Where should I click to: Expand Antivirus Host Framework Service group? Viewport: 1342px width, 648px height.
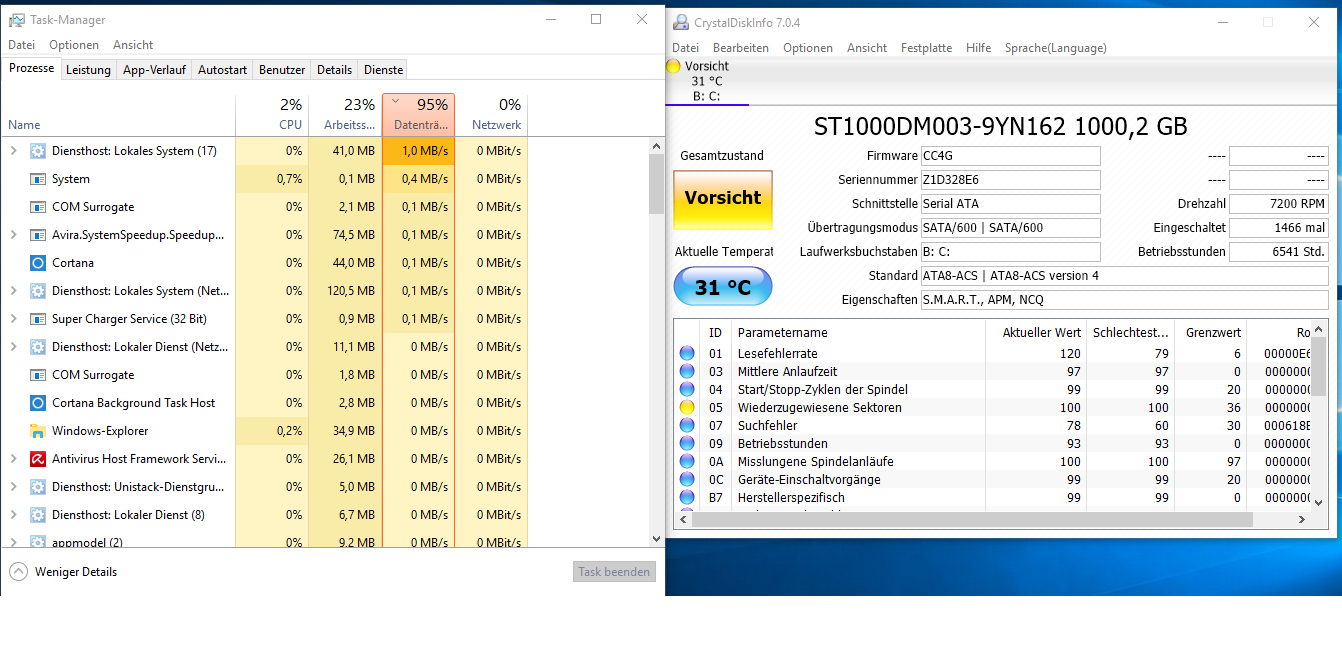point(13,459)
